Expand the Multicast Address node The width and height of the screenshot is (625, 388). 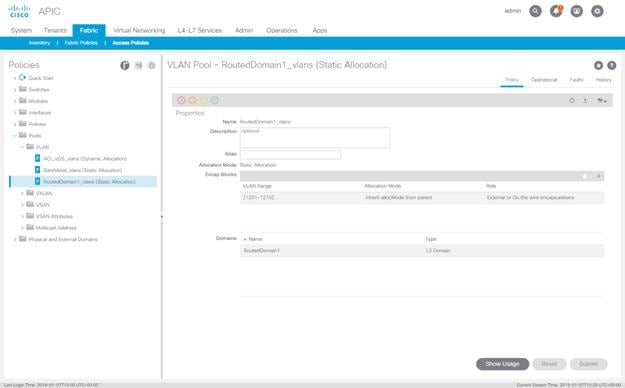pyautogui.click(x=22, y=228)
